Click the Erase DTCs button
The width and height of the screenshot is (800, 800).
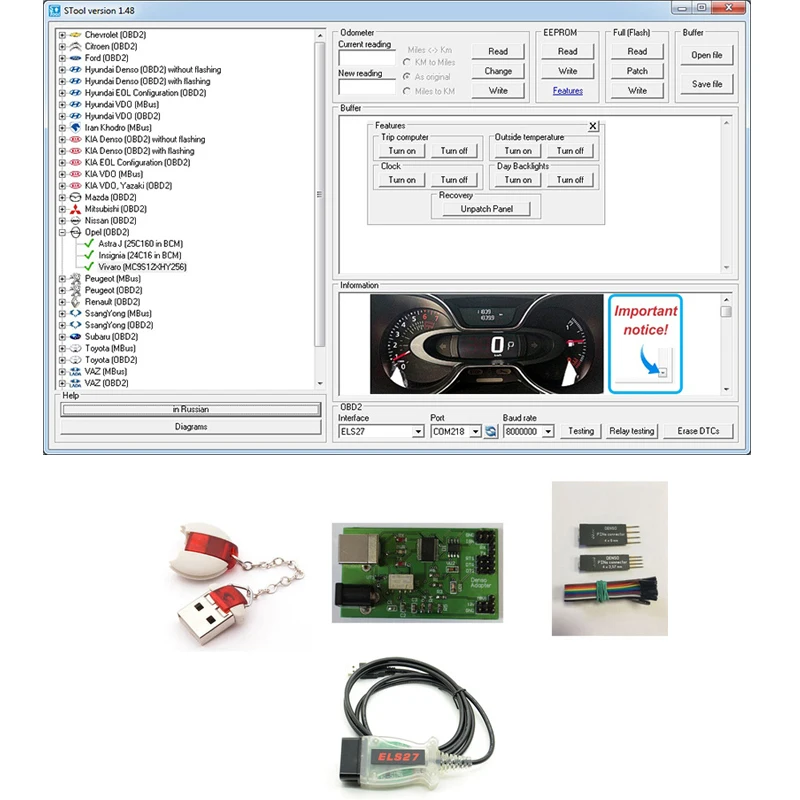pyautogui.click(x=698, y=432)
